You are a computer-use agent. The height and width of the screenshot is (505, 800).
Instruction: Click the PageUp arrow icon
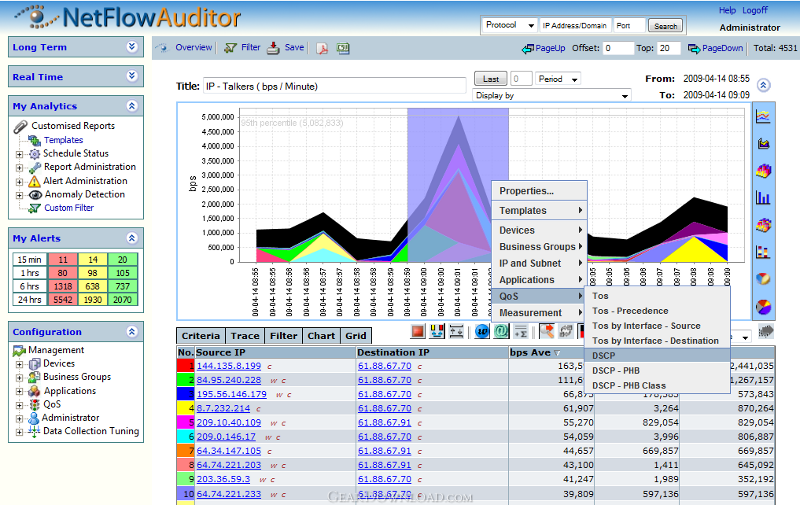click(x=528, y=48)
